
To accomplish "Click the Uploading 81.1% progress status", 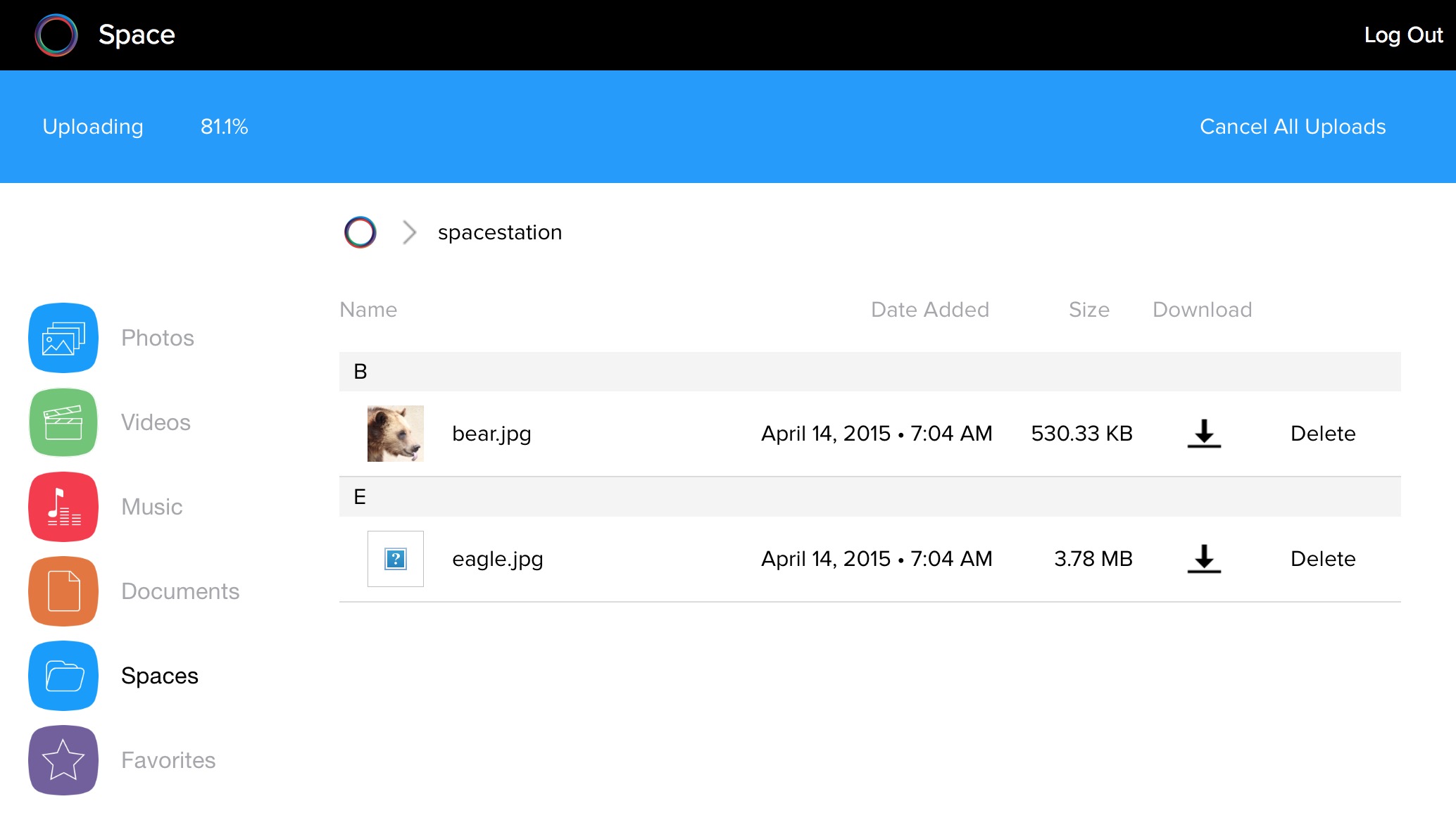I will (x=145, y=127).
